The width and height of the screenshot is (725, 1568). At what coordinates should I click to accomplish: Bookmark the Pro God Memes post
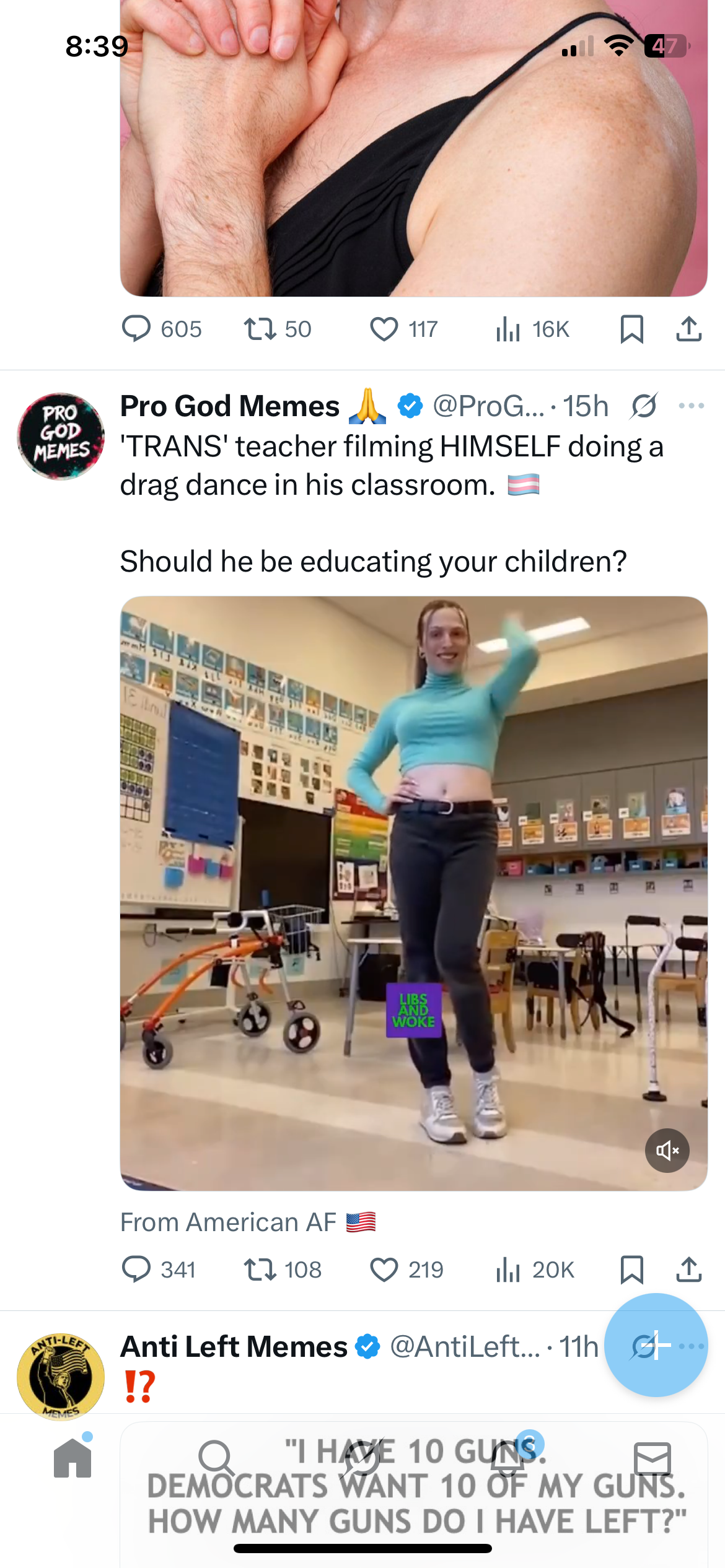click(x=631, y=1270)
